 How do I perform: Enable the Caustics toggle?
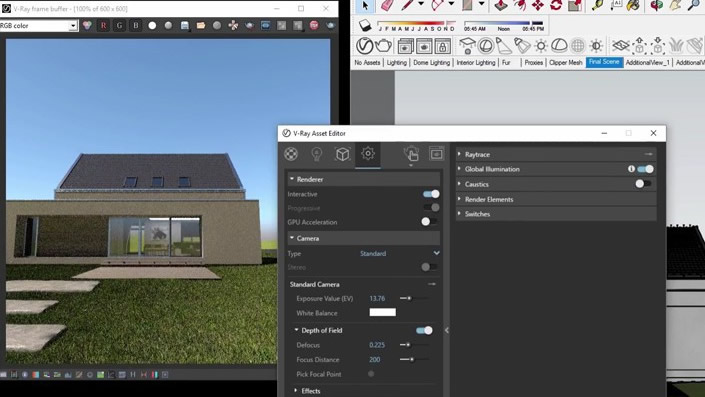coord(643,184)
